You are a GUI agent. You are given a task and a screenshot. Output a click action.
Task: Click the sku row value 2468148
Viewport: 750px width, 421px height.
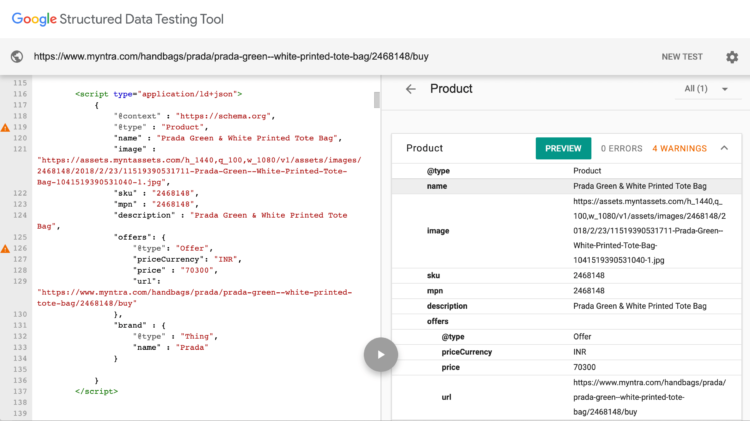point(589,276)
